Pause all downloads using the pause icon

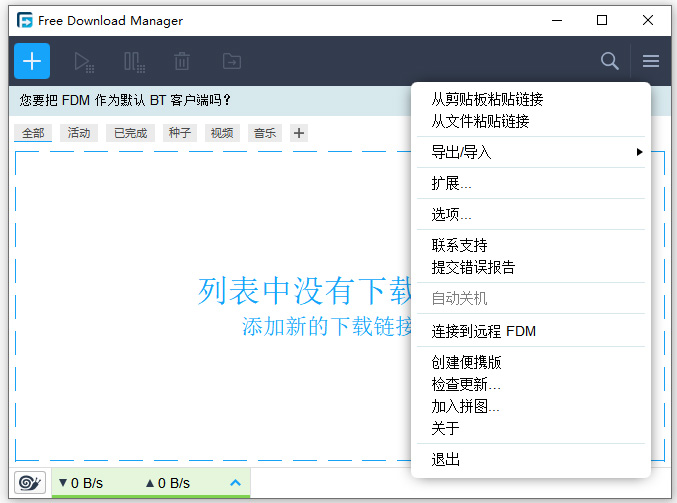[x=134, y=62]
